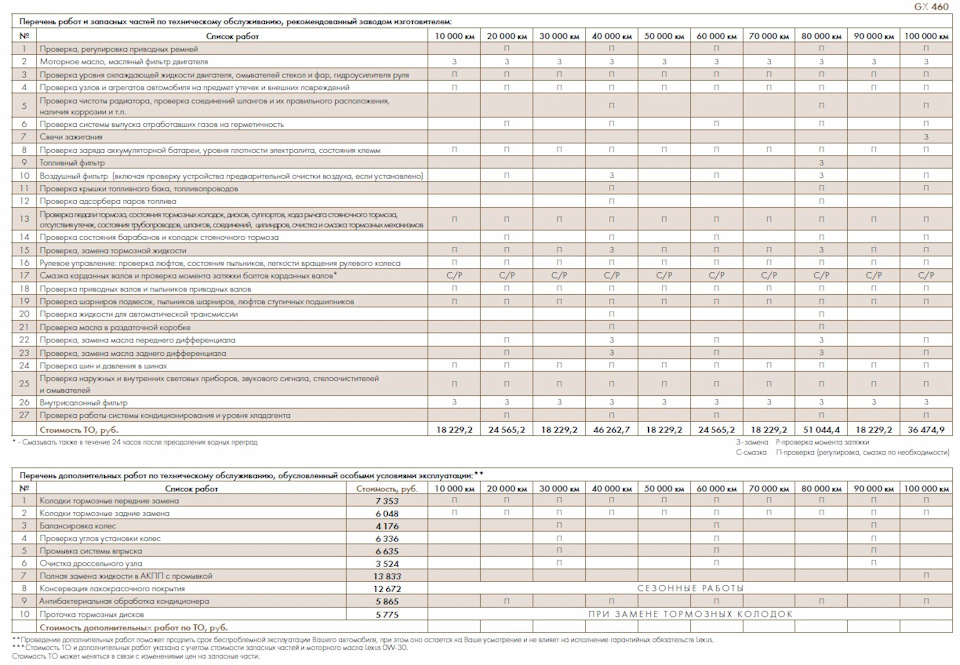Screen dimensions: 960x665
Task: Click row beginning 'Воздушный фильтр'
Action: (482, 176)
